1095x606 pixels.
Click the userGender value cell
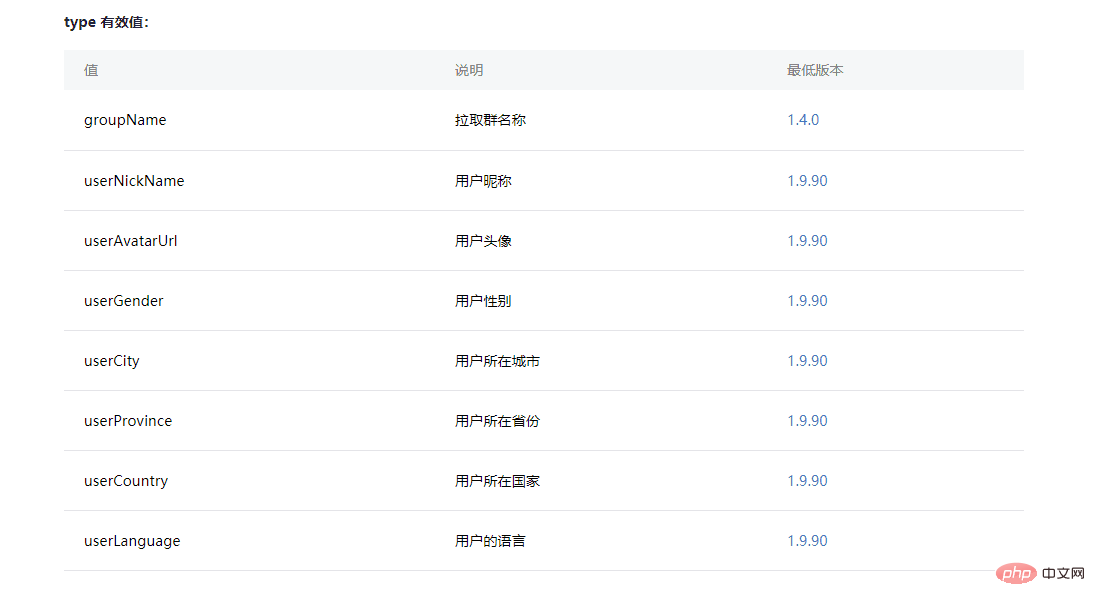click(x=124, y=301)
